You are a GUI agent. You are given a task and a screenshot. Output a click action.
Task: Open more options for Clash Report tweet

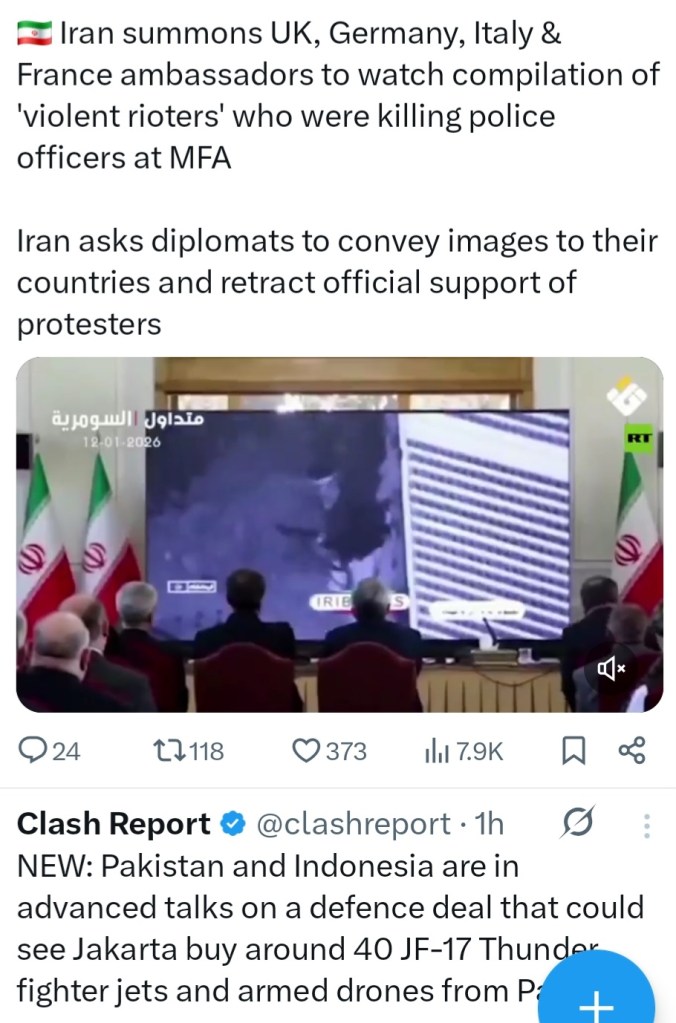[647, 825]
